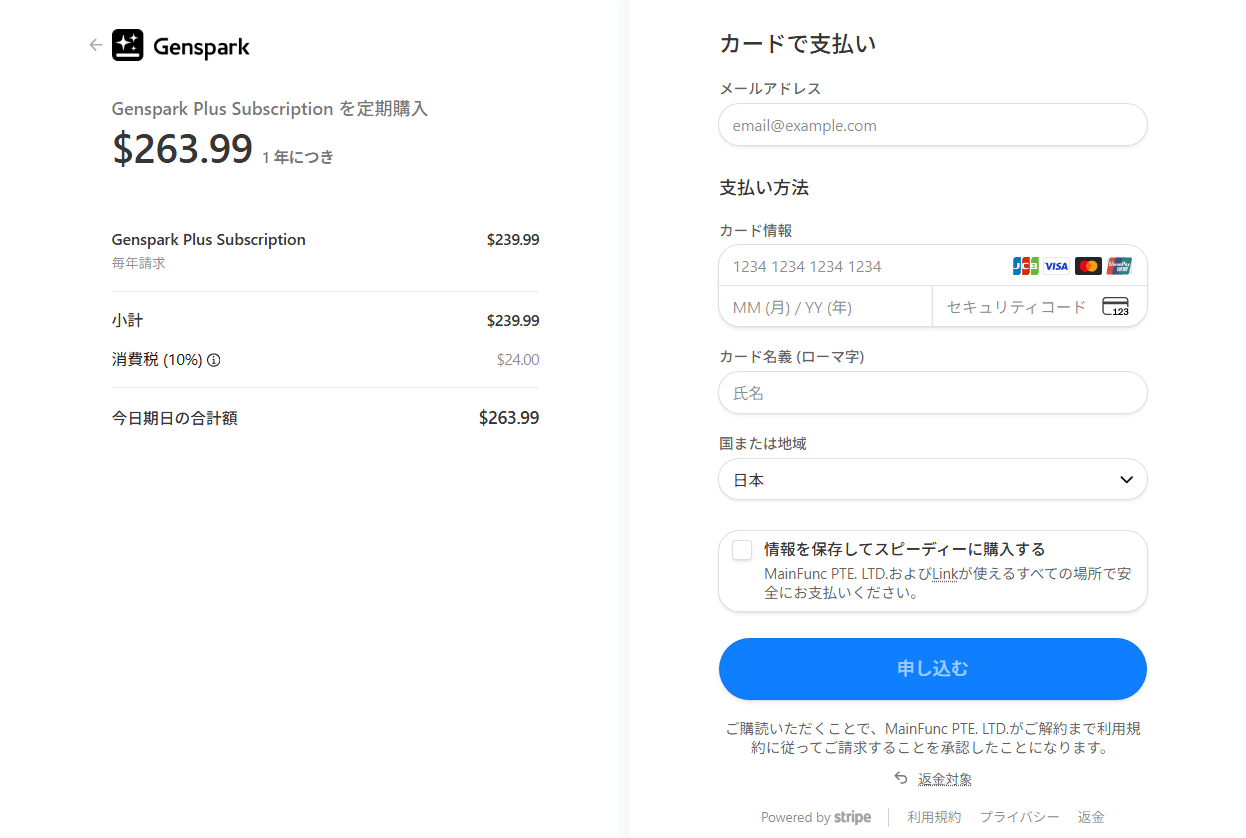Click the Genspark logo icon
Image resolution: width=1246 pixels, height=838 pixels.
pyautogui.click(x=128, y=45)
